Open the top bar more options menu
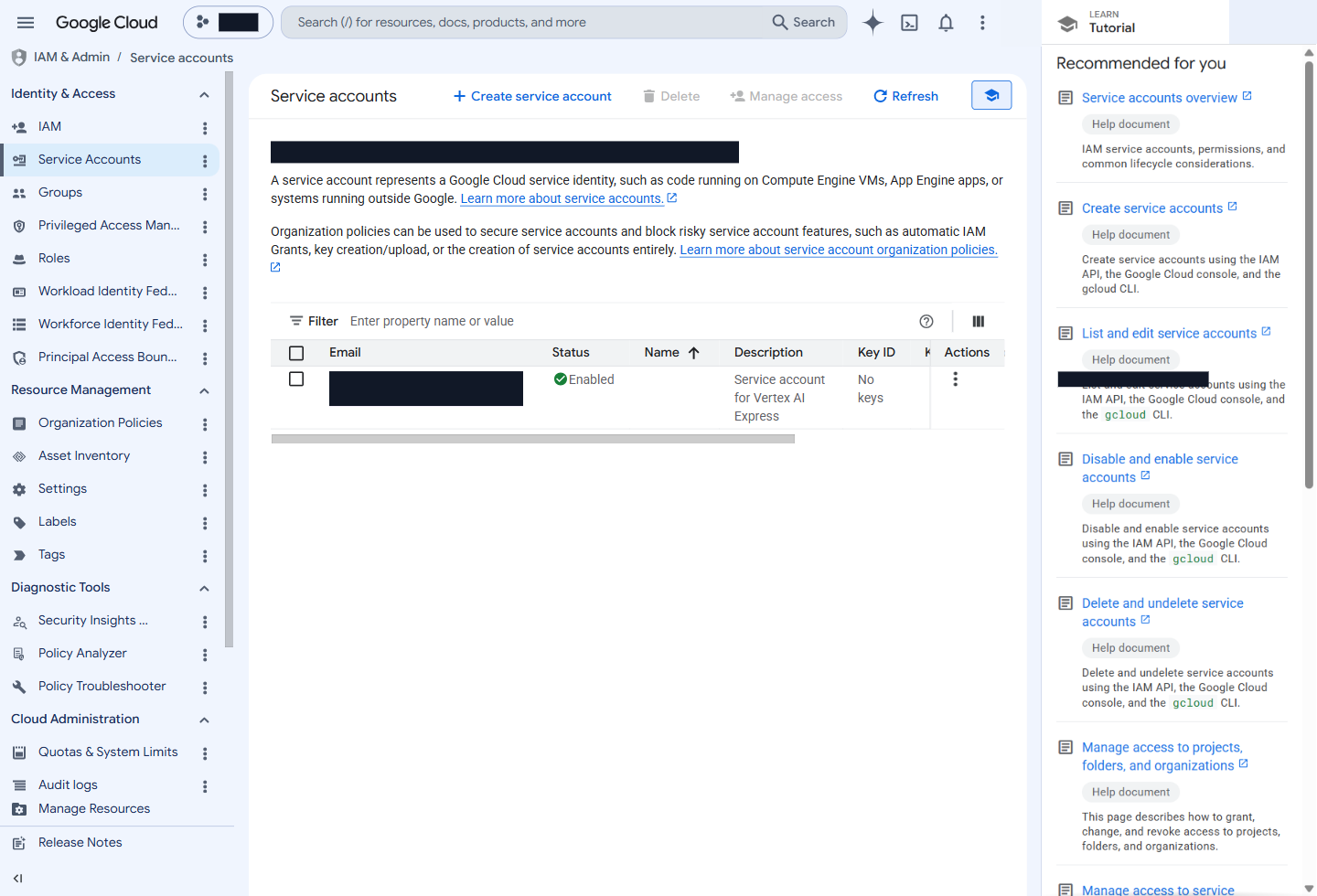Screen dimensions: 1317x896 click(x=982, y=23)
